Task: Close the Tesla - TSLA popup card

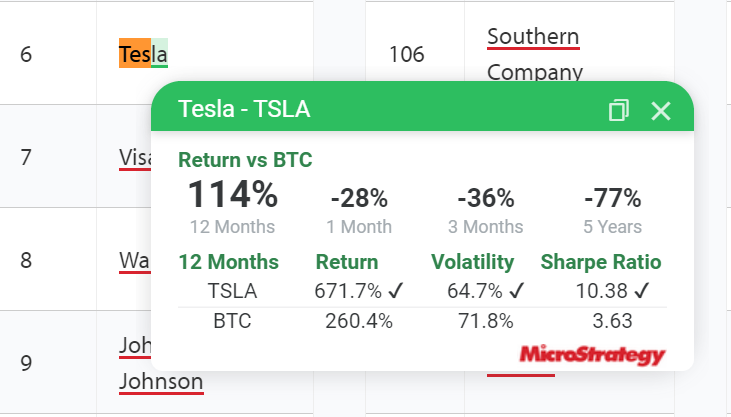Action: (x=661, y=110)
